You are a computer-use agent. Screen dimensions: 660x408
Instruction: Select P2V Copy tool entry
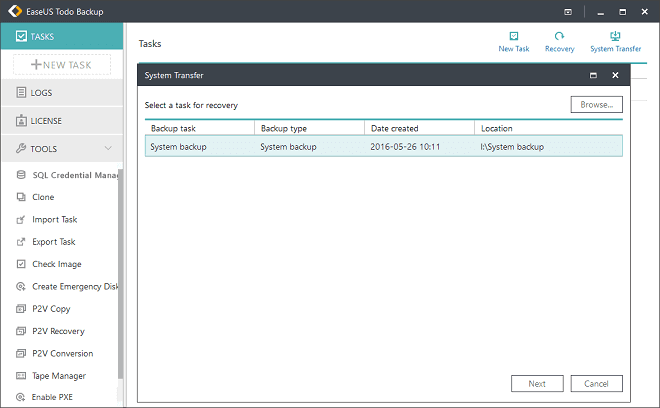coord(51,309)
